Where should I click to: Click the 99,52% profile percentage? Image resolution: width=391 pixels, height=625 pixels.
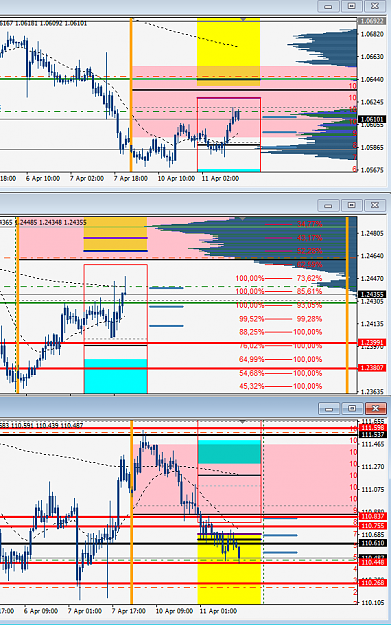pyautogui.click(x=251, y=319)
